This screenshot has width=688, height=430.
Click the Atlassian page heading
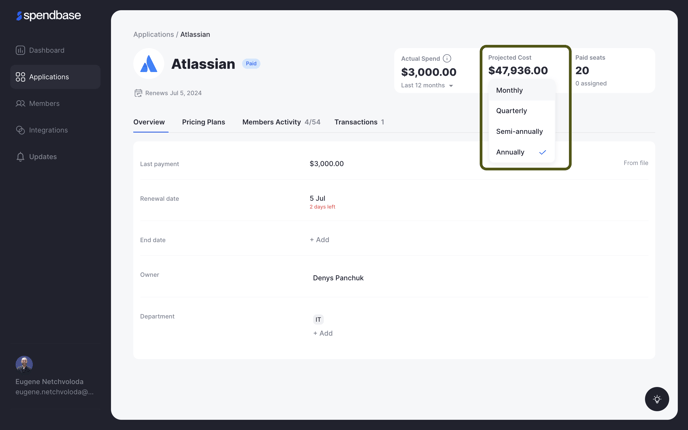[x=203, y=64]
